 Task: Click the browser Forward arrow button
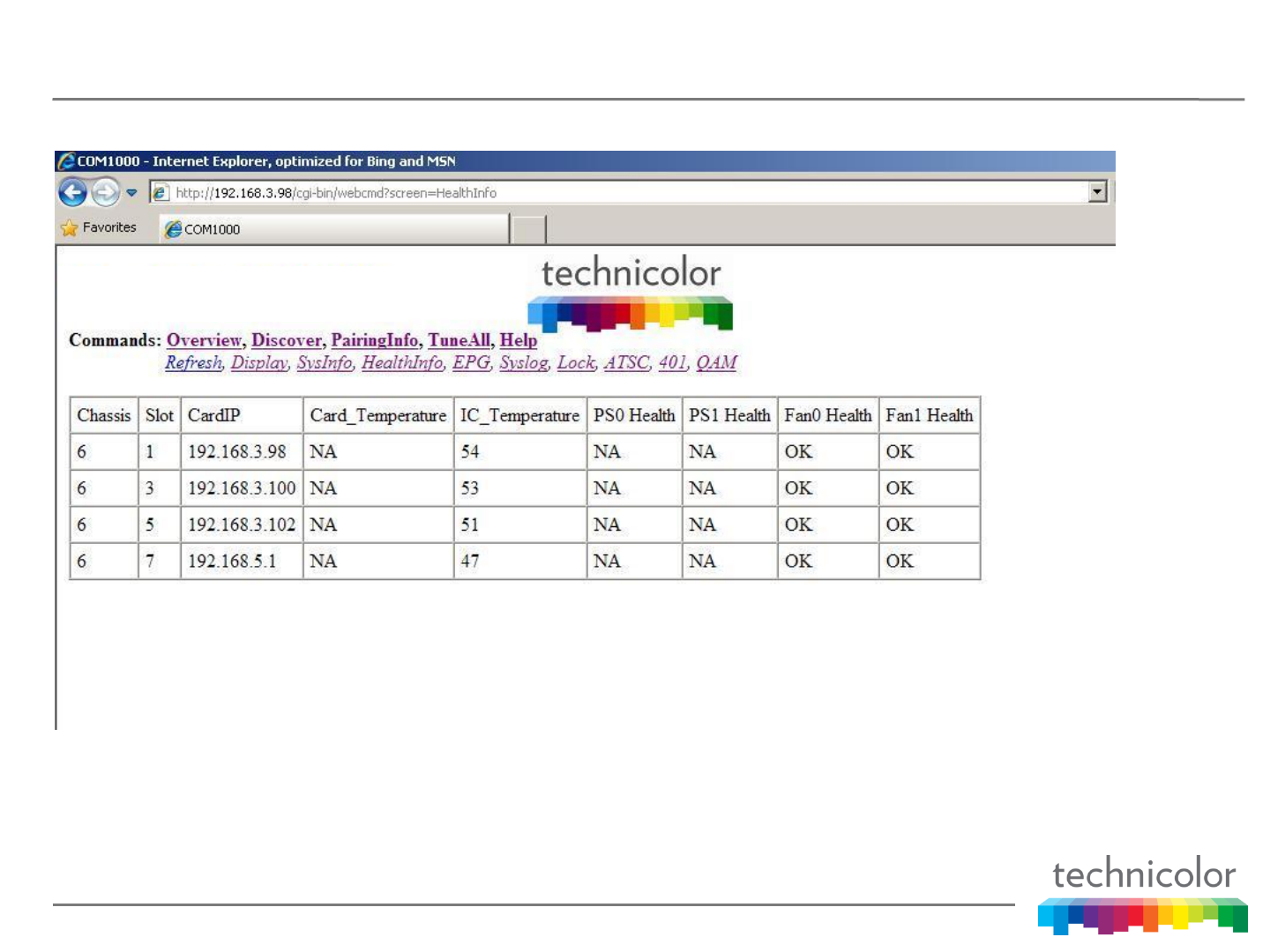coord(106,191)
